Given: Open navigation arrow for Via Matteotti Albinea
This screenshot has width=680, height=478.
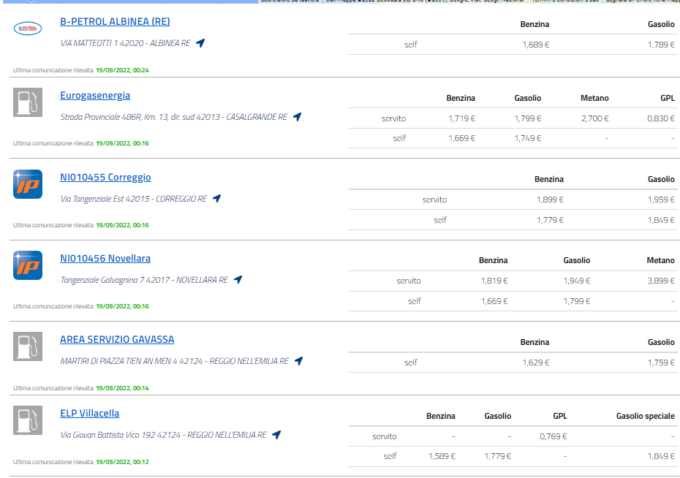Looking at the screenshot, I should click(x=200, y=43).
